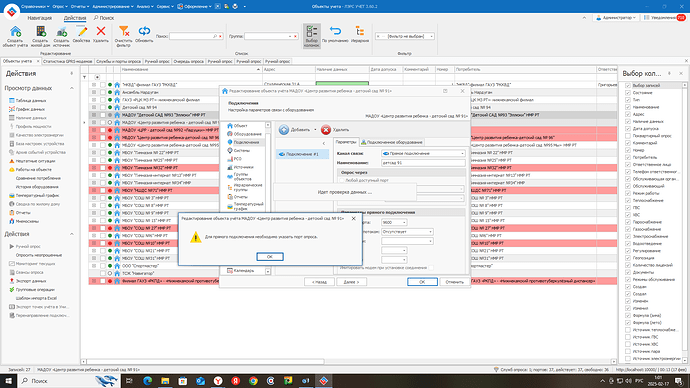Click the red Удалить icon in dialog

326,130
